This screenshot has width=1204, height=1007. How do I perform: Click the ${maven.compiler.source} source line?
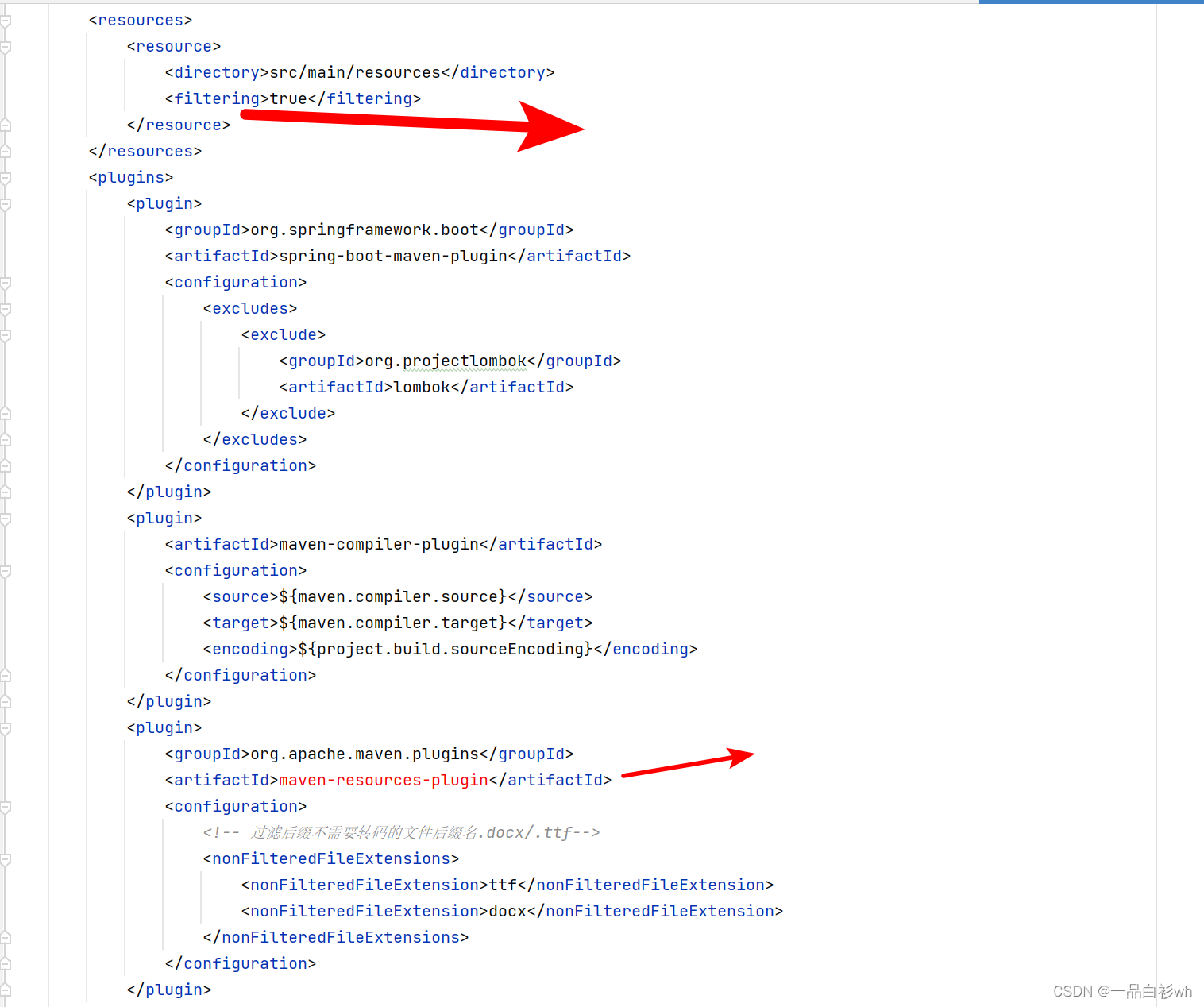398,596
